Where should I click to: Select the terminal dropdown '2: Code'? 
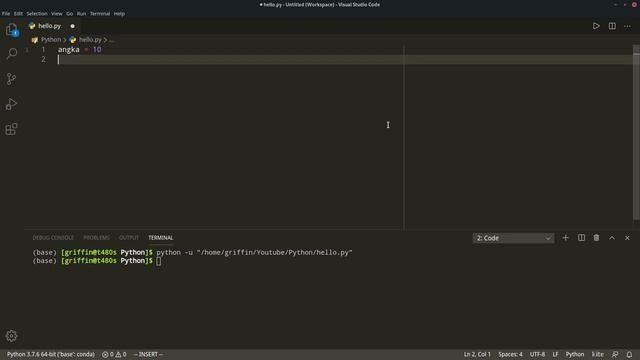513,238
